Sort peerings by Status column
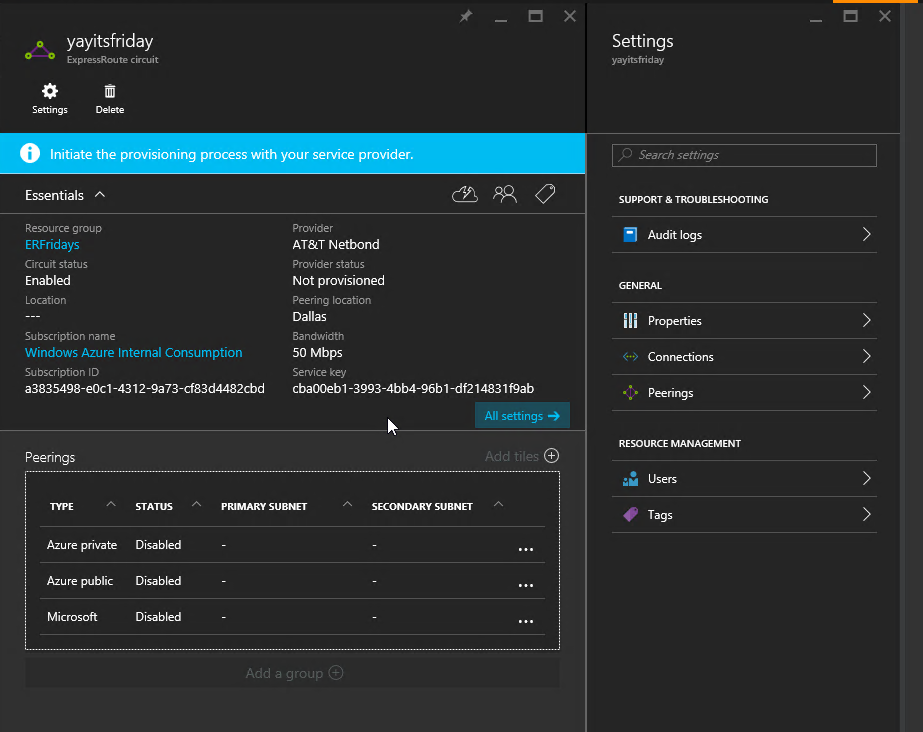The height and width of the screenshot is (732, 923). click(154, 506)
